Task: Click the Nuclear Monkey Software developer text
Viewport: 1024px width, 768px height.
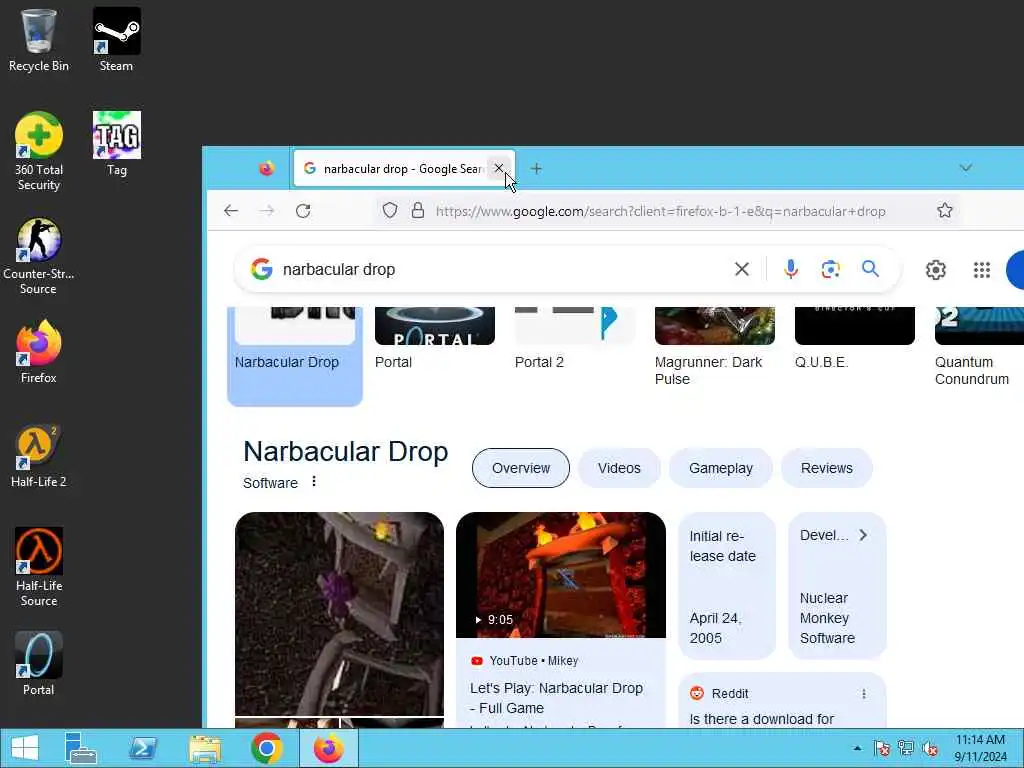Action: [827, 618]
